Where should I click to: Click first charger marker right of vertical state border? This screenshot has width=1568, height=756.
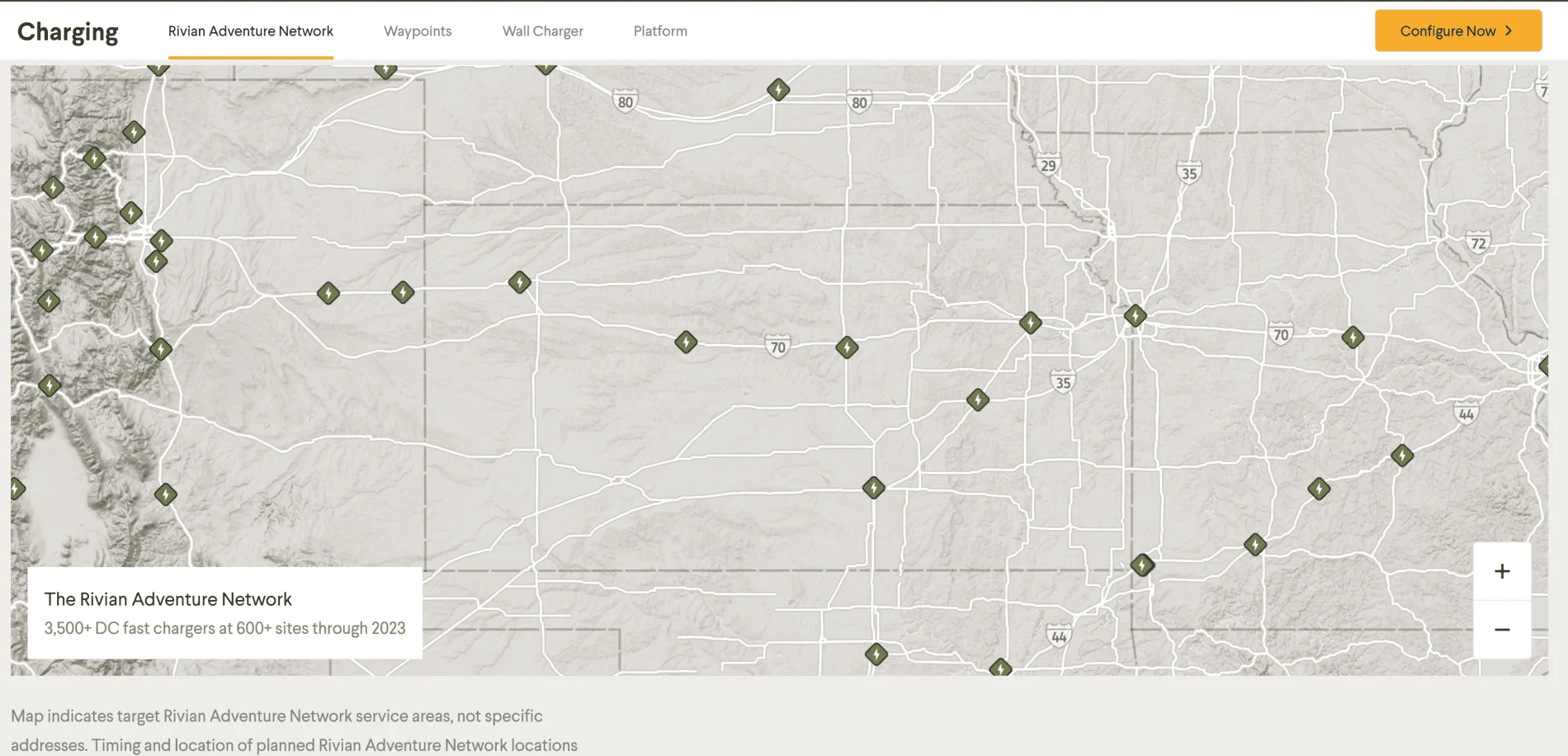(519, 282)
